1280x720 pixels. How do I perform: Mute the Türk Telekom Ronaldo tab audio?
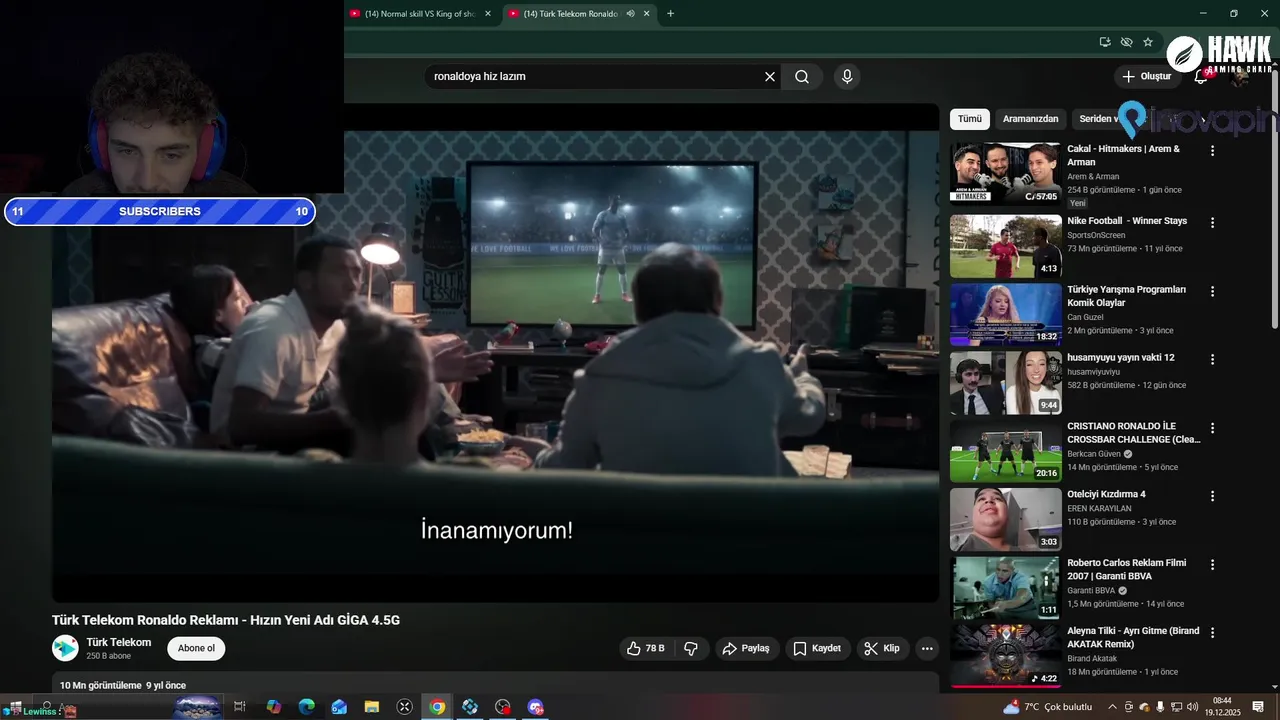630,13
